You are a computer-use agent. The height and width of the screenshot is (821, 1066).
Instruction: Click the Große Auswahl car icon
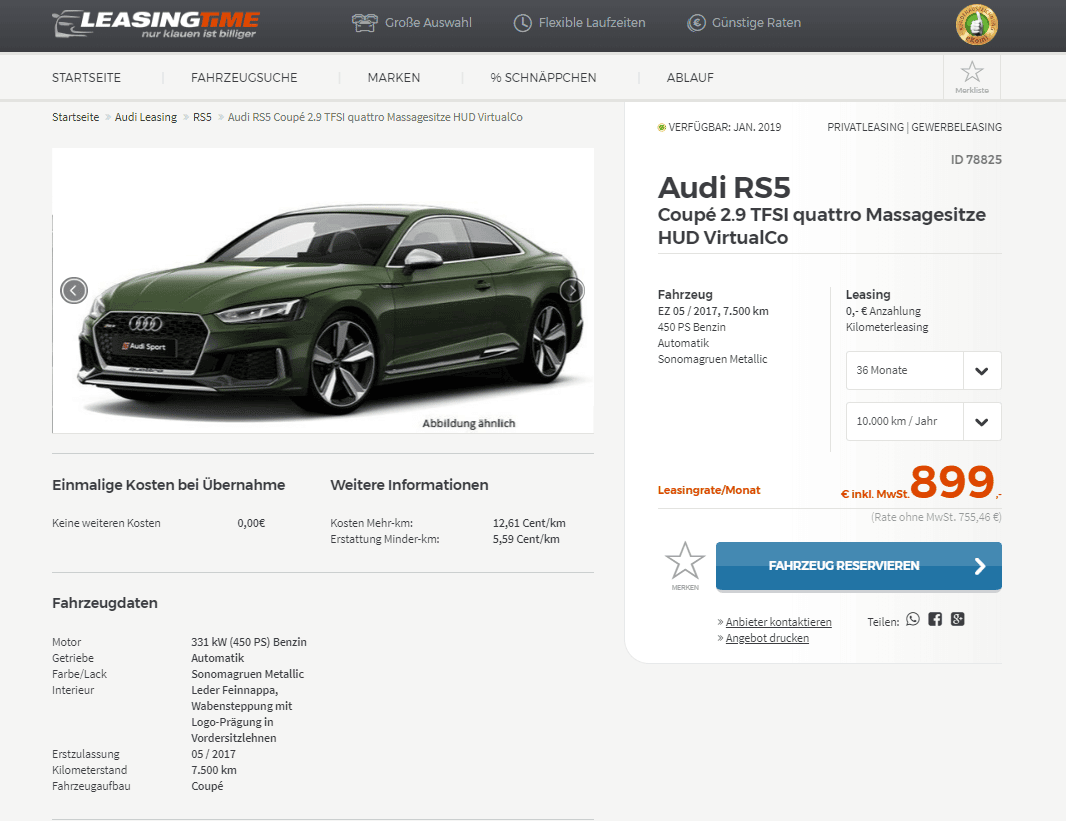coord(364,23)
